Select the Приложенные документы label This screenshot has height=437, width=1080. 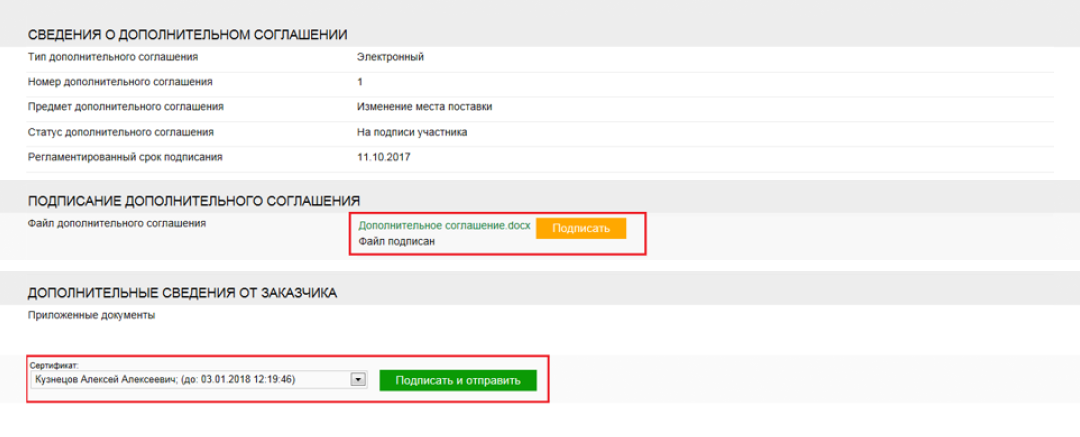(92, 316)
